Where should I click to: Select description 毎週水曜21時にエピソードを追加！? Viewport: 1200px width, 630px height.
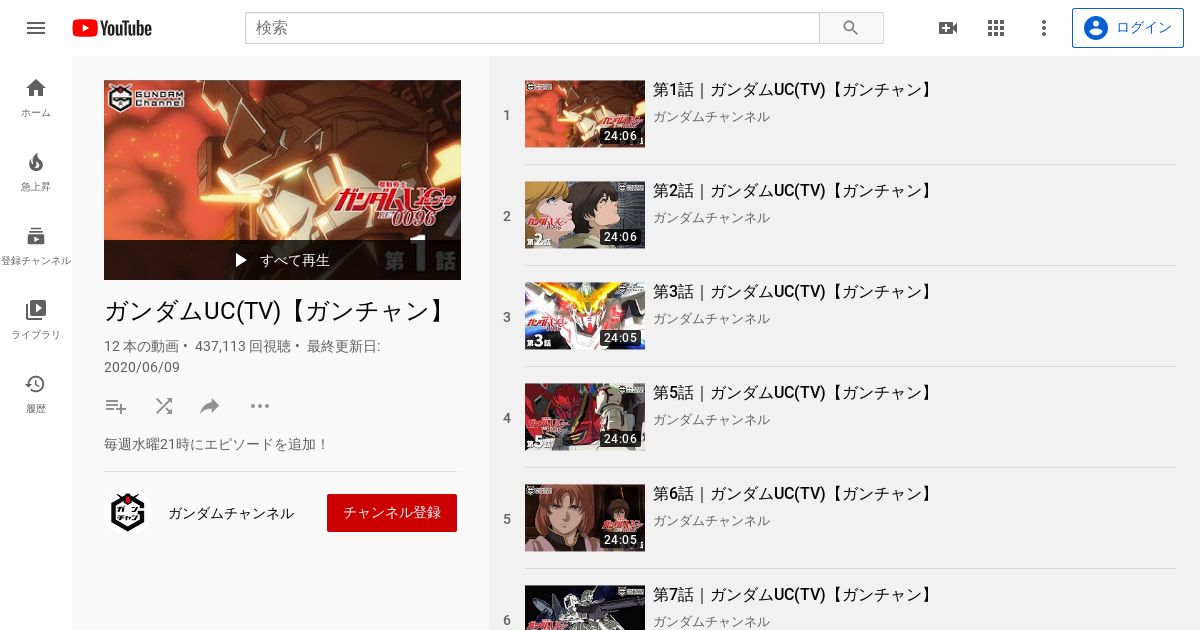tap(216, 444)
